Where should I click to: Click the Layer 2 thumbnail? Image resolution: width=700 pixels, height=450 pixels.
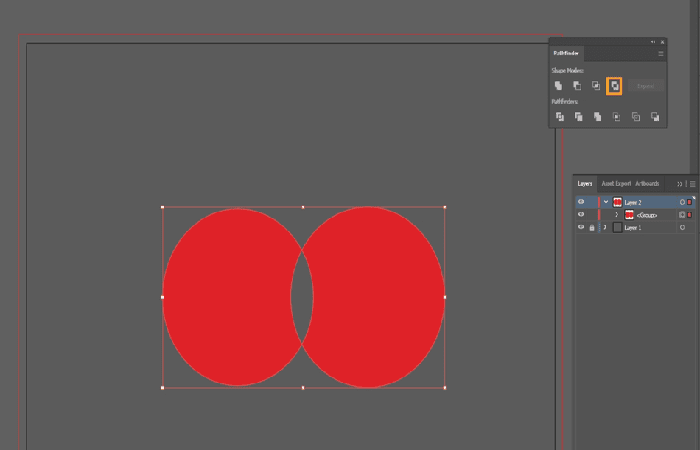click(x=617, y=202)
